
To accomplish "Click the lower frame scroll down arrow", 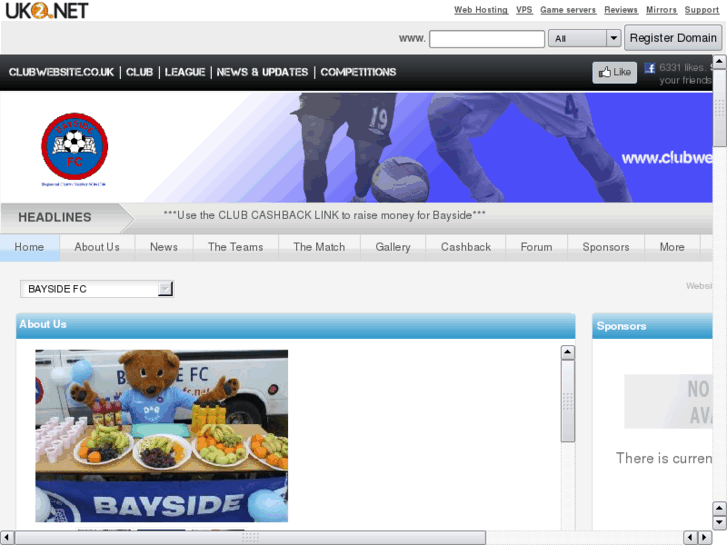I will pos(719,523).
